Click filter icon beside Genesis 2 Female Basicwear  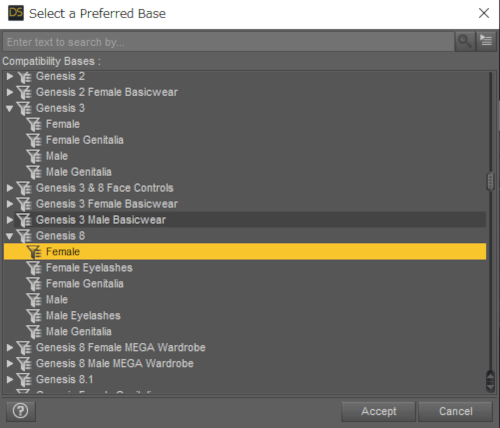(24, 92)
